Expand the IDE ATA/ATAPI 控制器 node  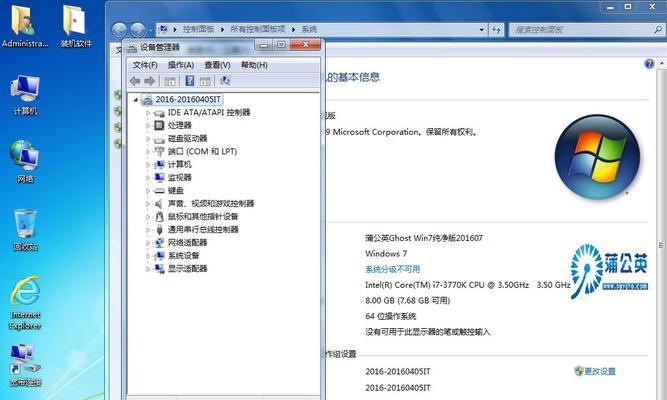[148, 113]
